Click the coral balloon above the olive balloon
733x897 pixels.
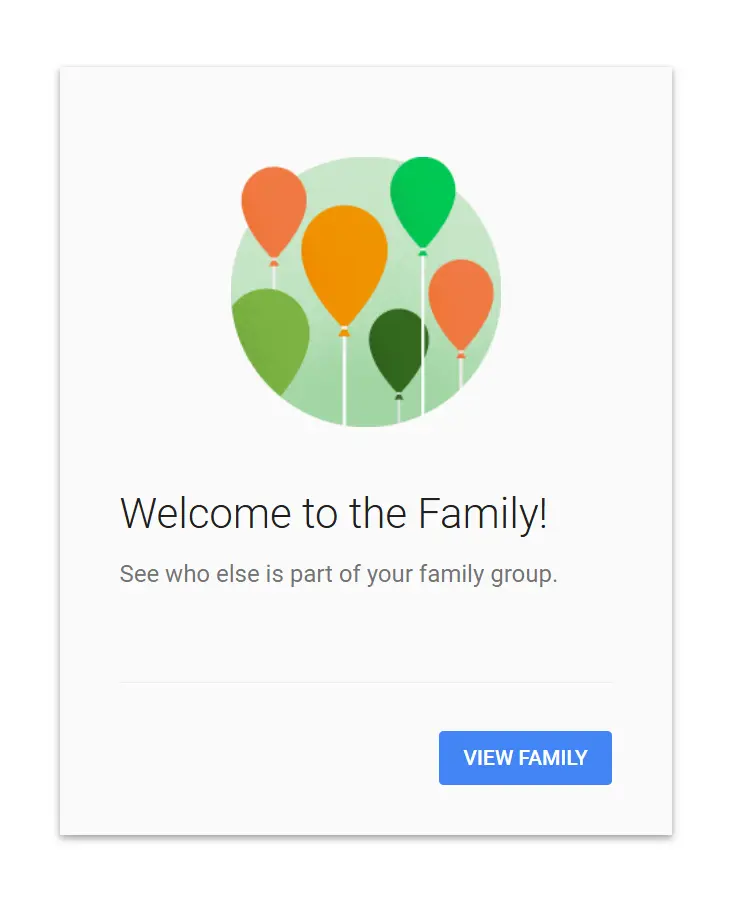(x=274, y=211)
